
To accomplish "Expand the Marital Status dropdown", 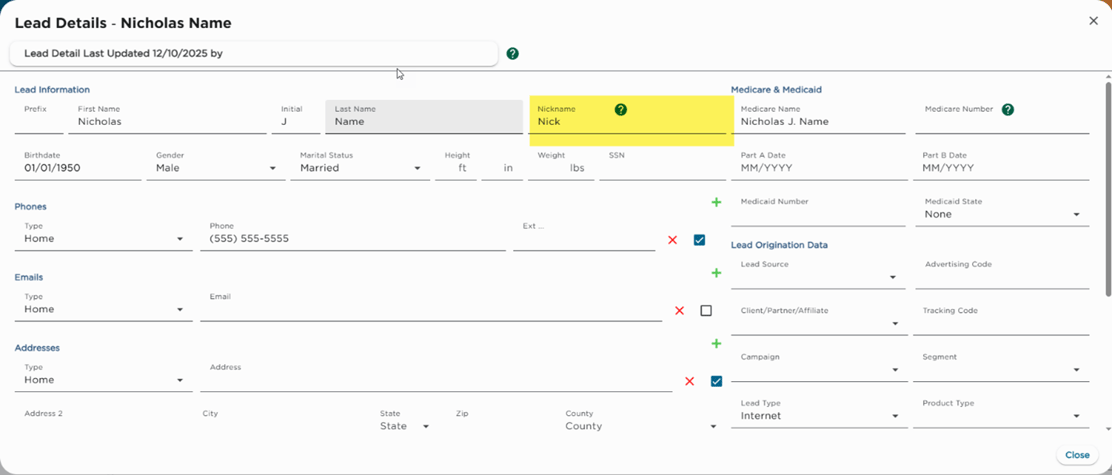I will (x=360, y=168).
